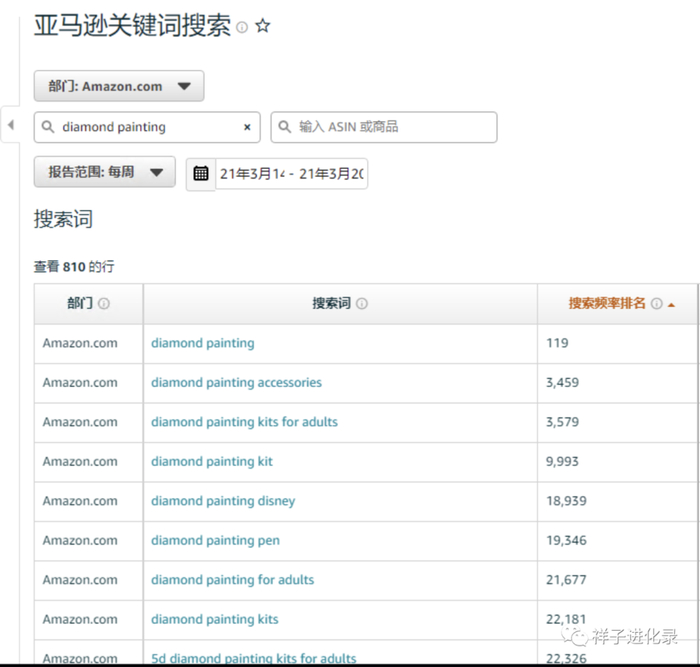Open the 部门: Amazon.com dropdown
This screenshot has width=700, height=667.
point(119,86)
